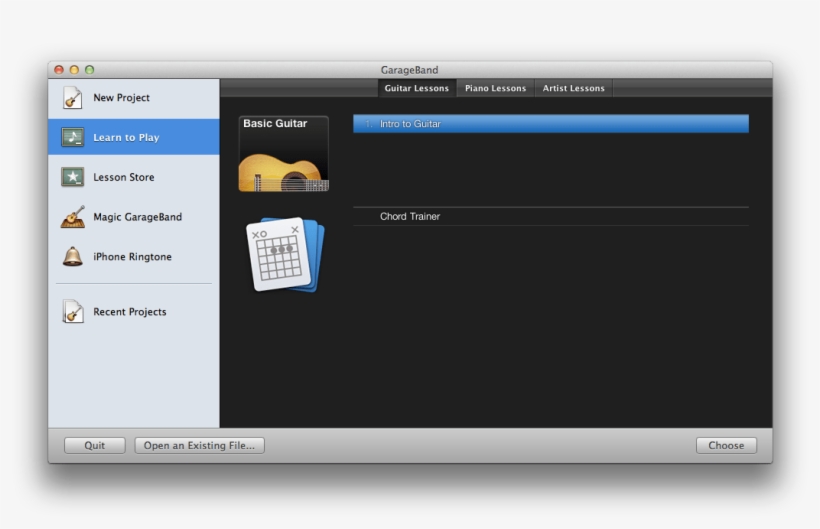
Task: Switch to the Artist Lessons tab
Action: (573, 88)
